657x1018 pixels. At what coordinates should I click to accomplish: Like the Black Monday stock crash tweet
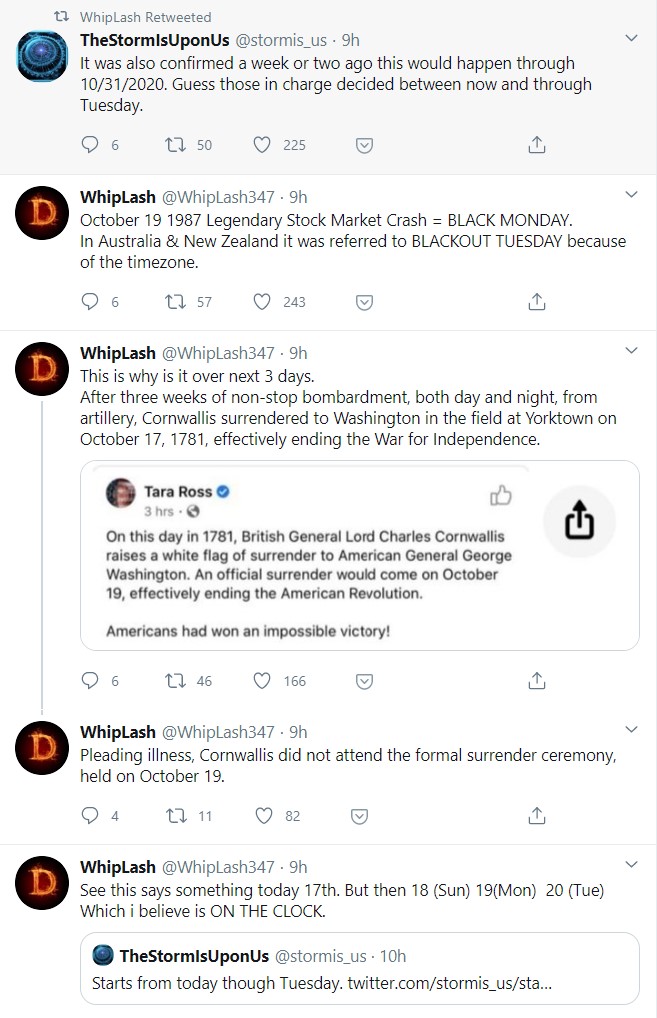(x=262, y=301)
